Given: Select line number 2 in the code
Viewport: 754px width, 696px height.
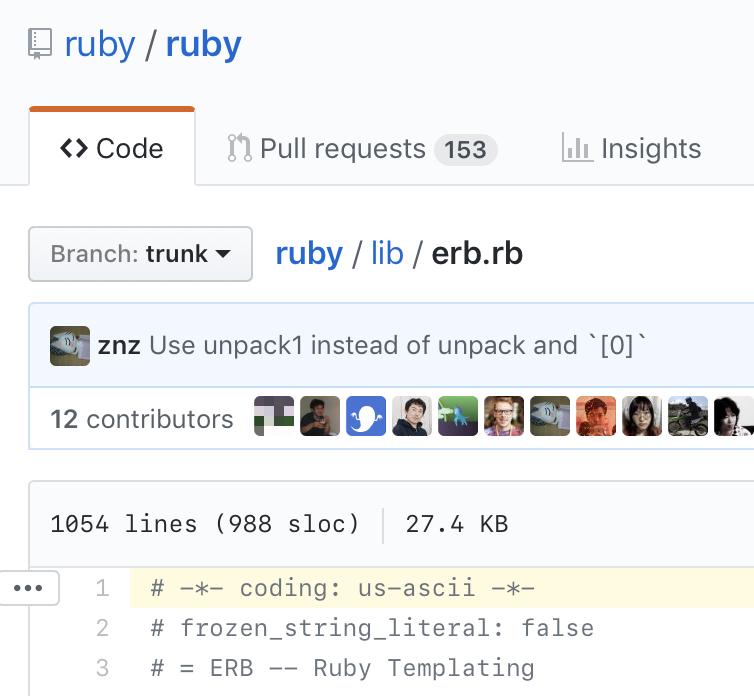Looking at the screenshot, I should (x=102, y=628).
